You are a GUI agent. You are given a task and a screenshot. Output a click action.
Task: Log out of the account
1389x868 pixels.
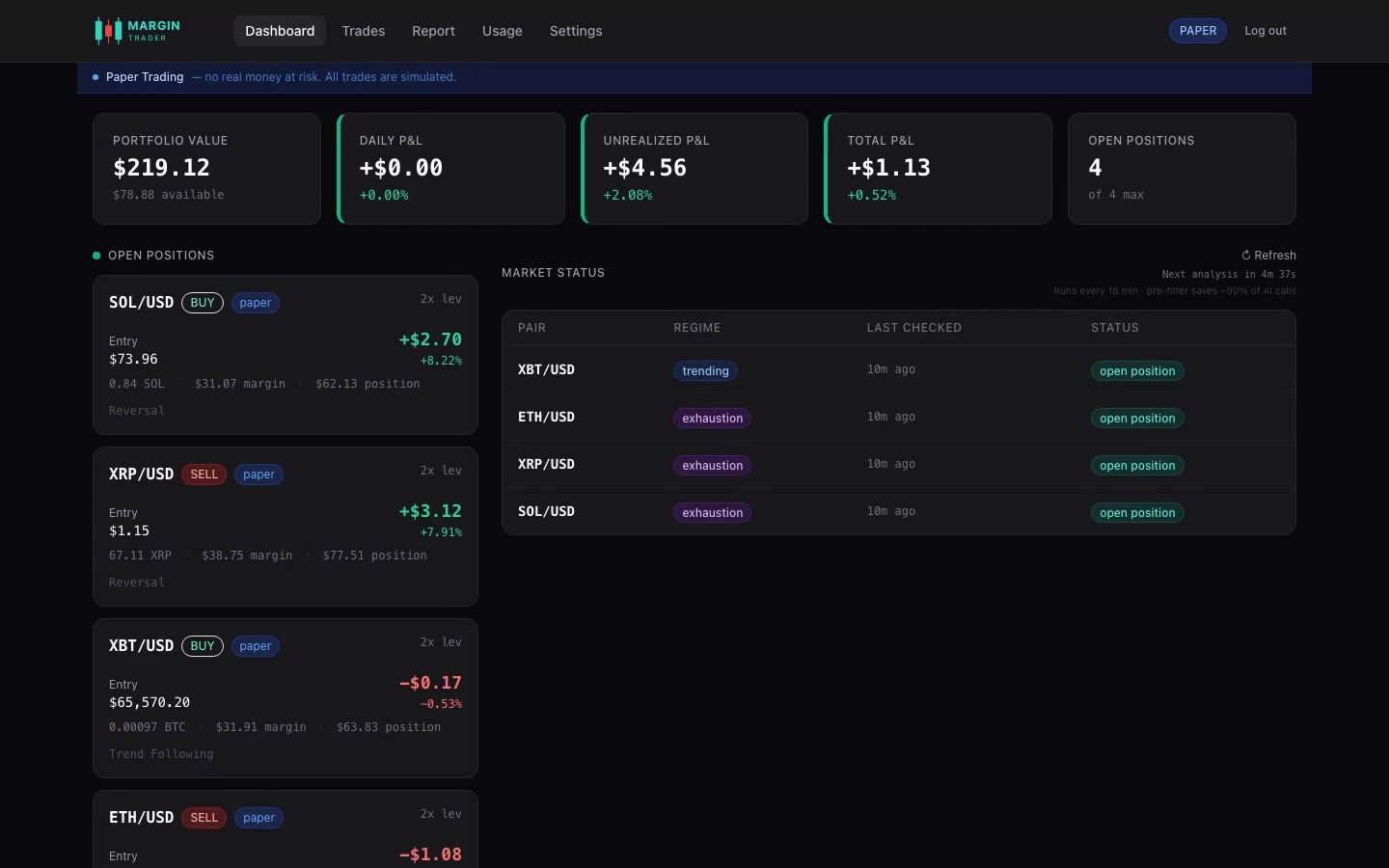[x=1266, y=31]
